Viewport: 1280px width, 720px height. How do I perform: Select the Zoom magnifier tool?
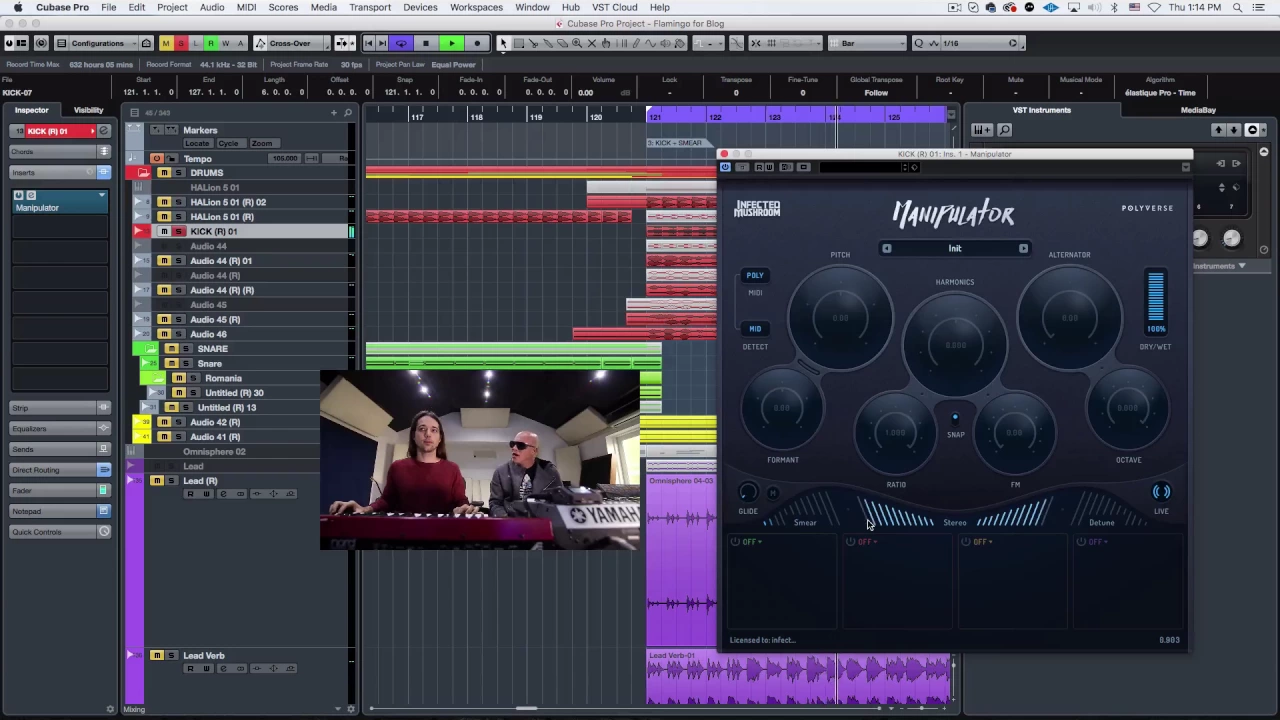[x=577, y=43]
